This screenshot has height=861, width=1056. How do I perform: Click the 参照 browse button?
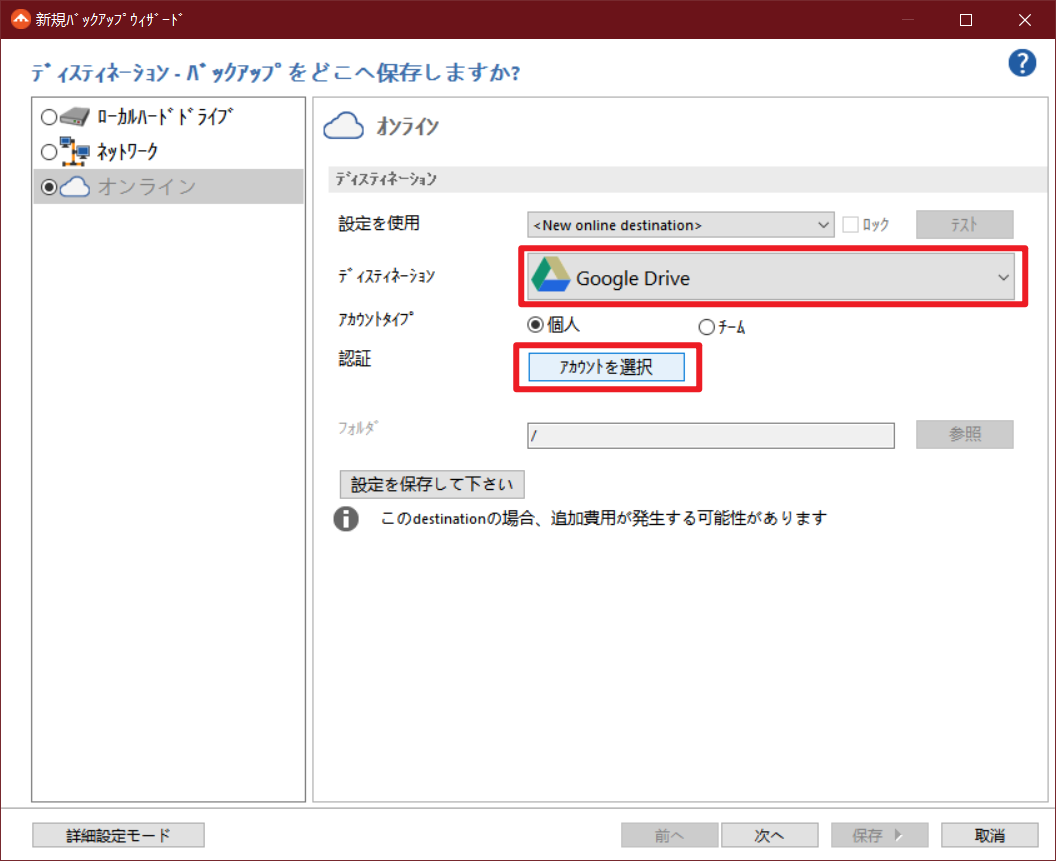coord(964,434)
